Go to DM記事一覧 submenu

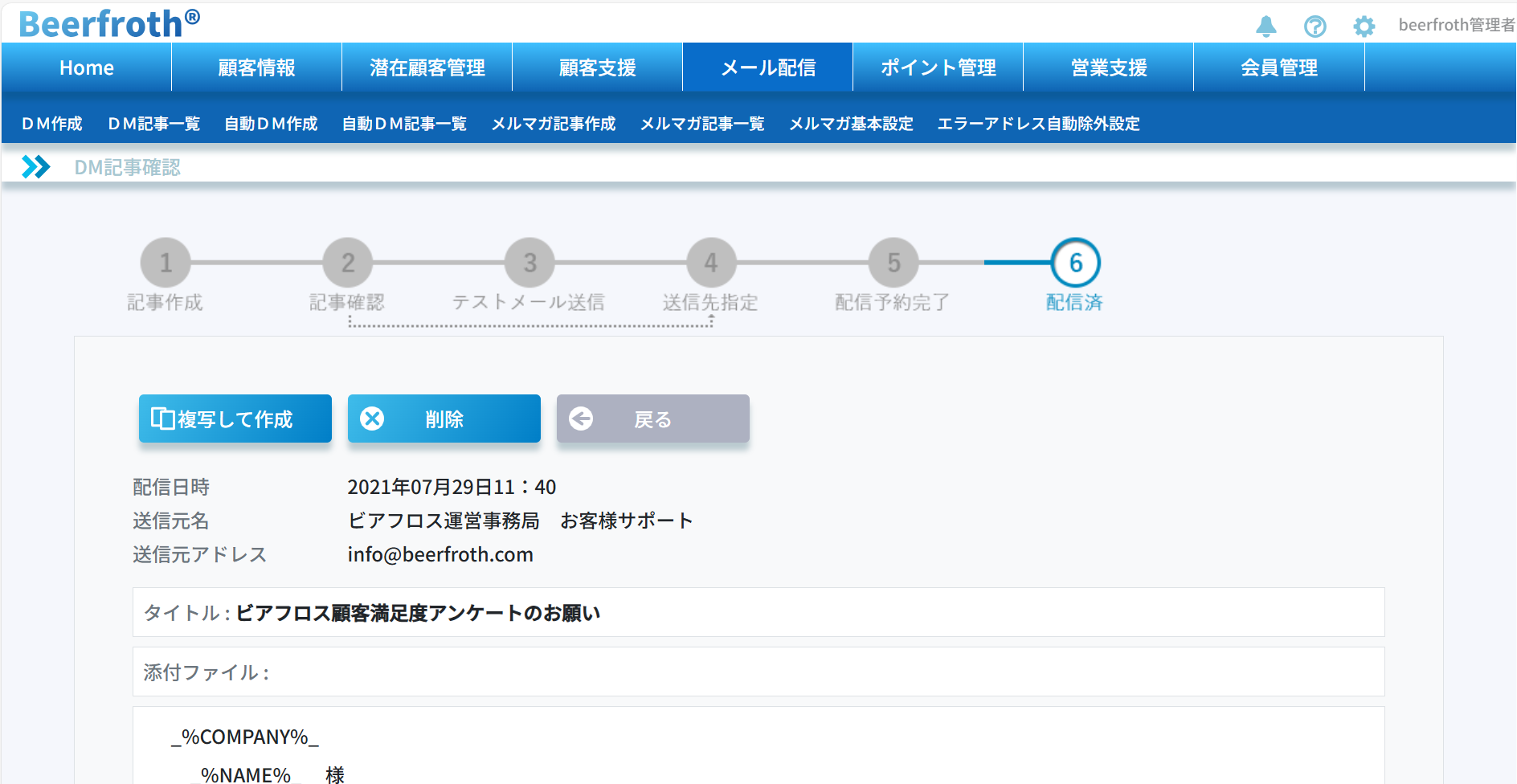153,124
